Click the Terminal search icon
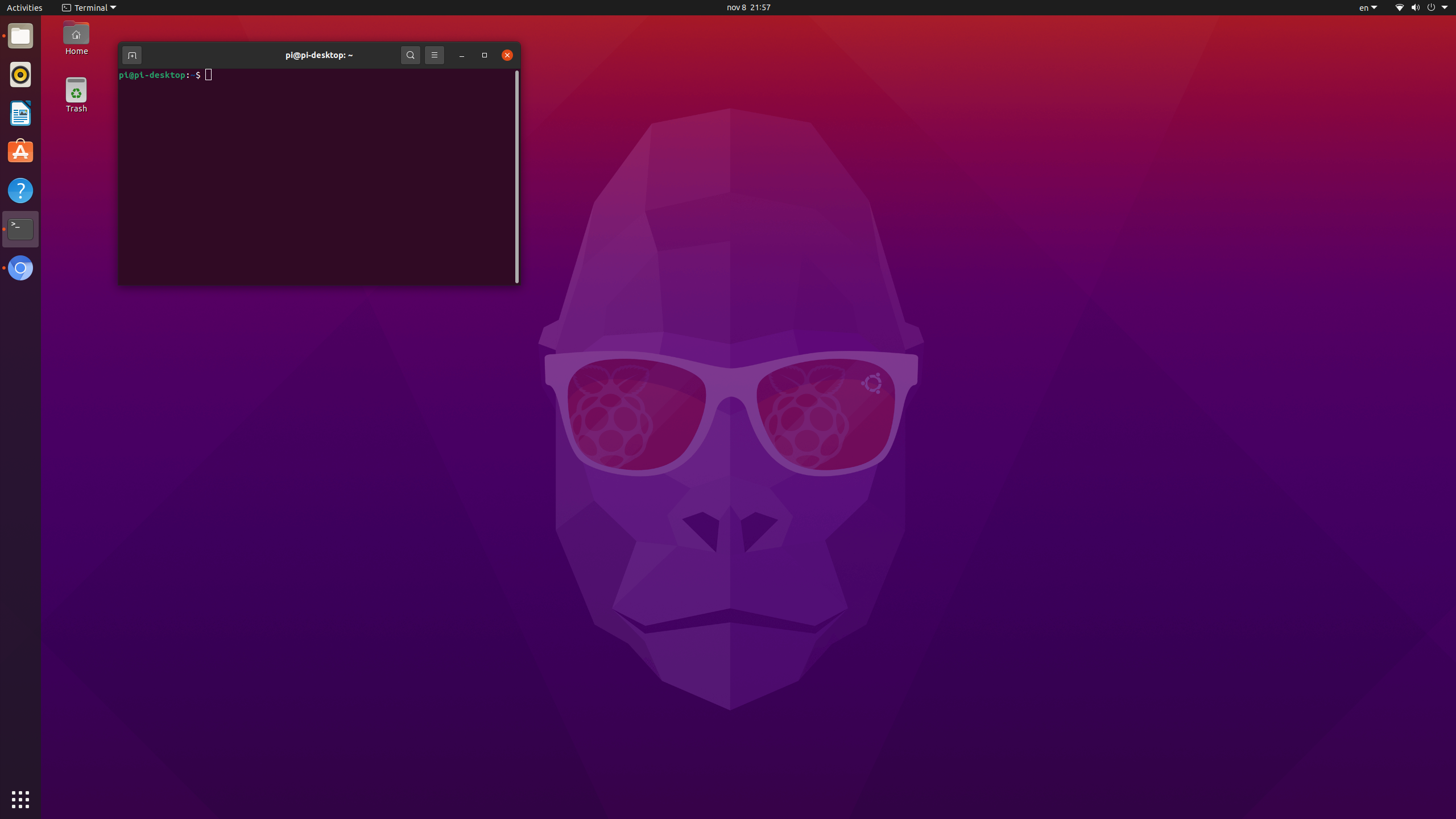 410,55
